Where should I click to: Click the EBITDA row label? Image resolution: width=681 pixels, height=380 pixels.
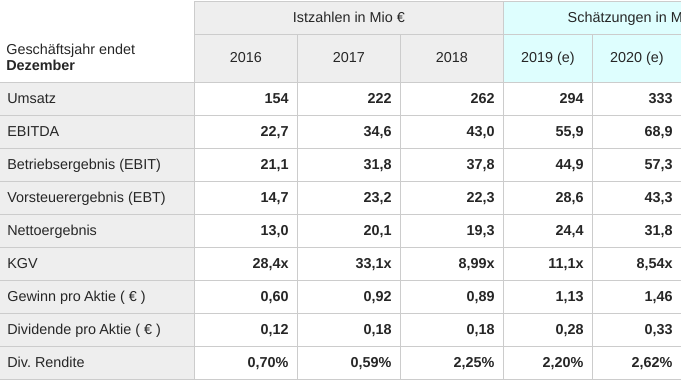point(33,132)
